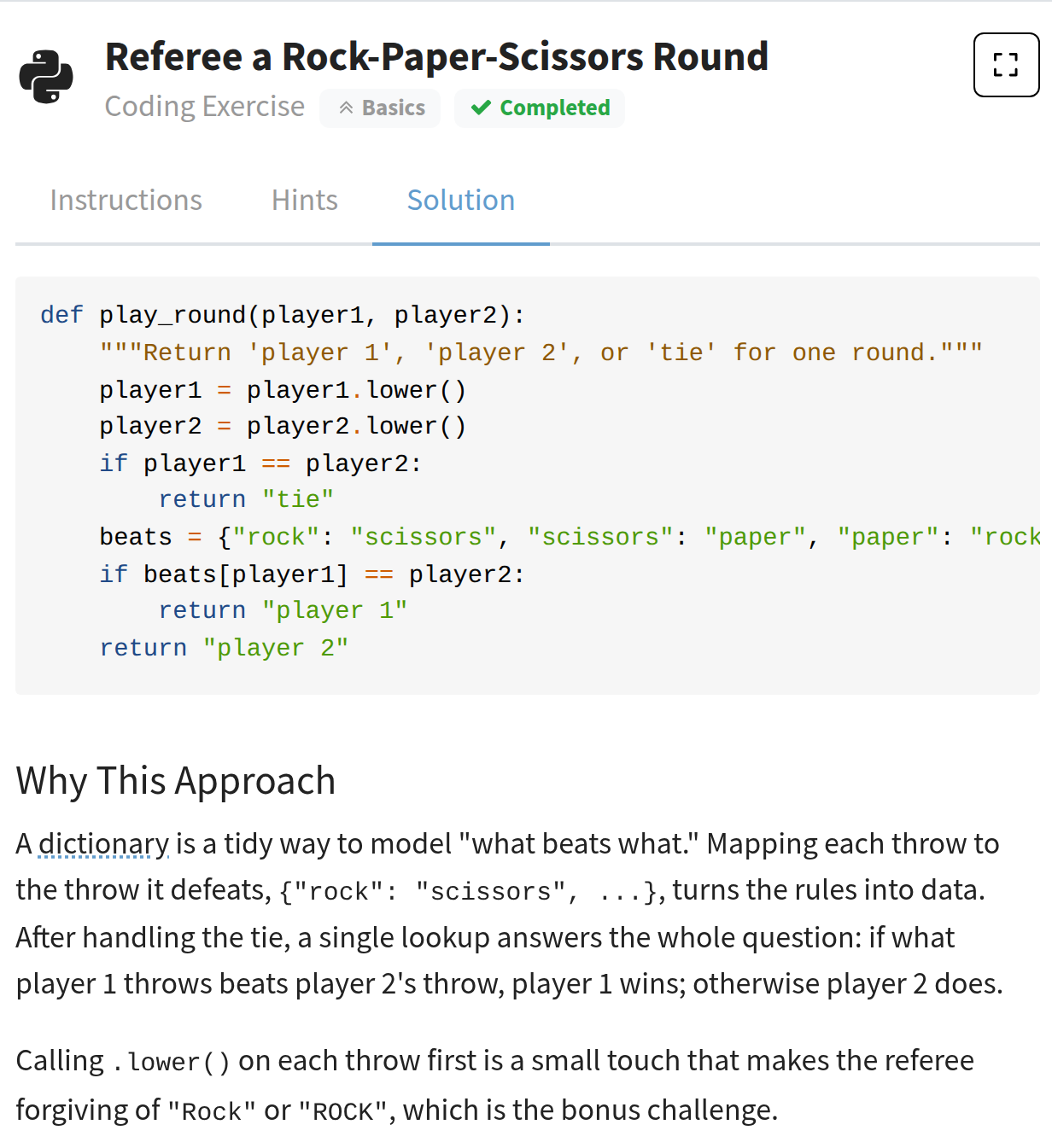Click the Basics level chevron icon
Viewport: 1052px width, 1148px height.
click(346, 108)
